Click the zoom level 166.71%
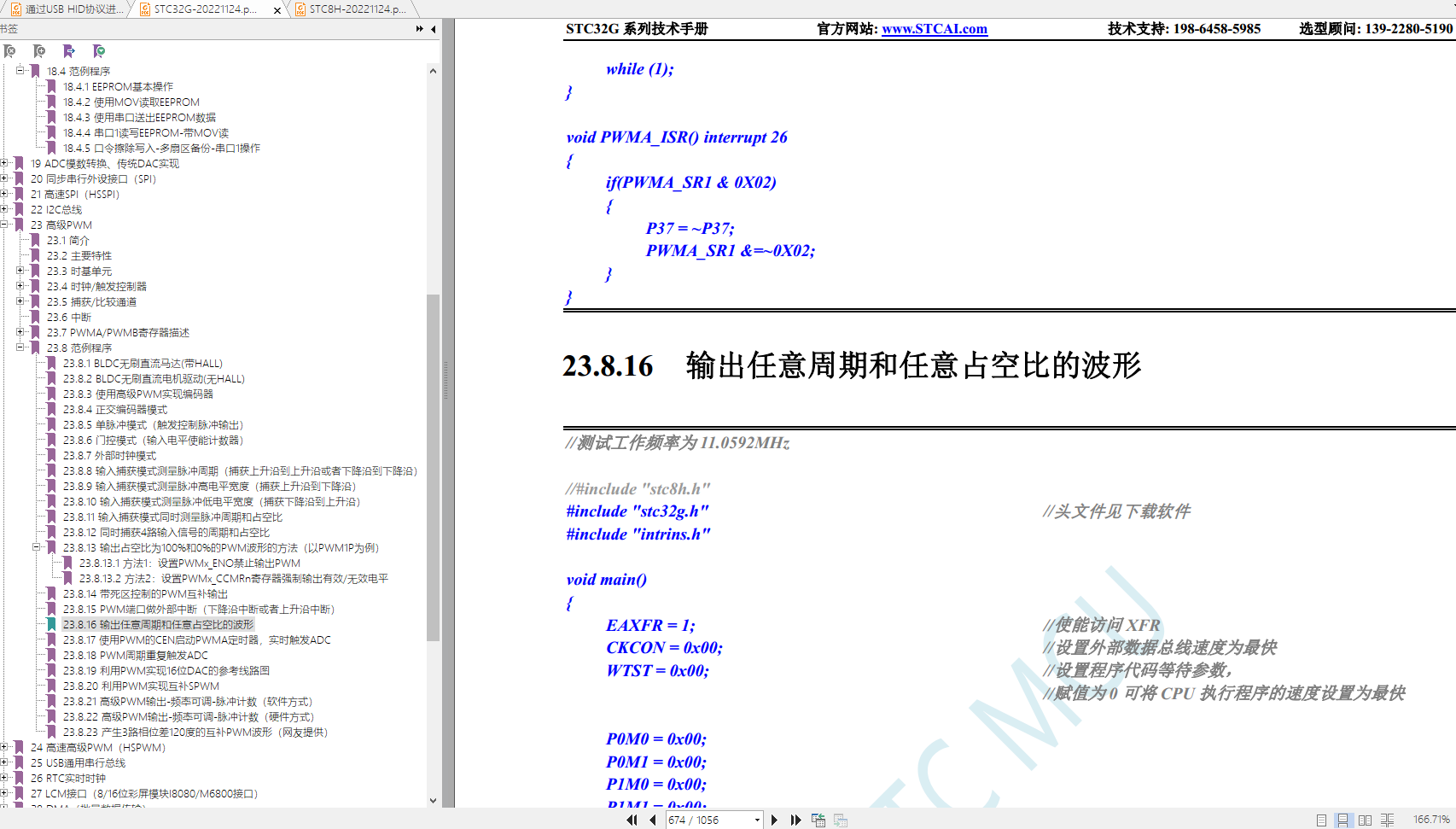 (1431, 820)
